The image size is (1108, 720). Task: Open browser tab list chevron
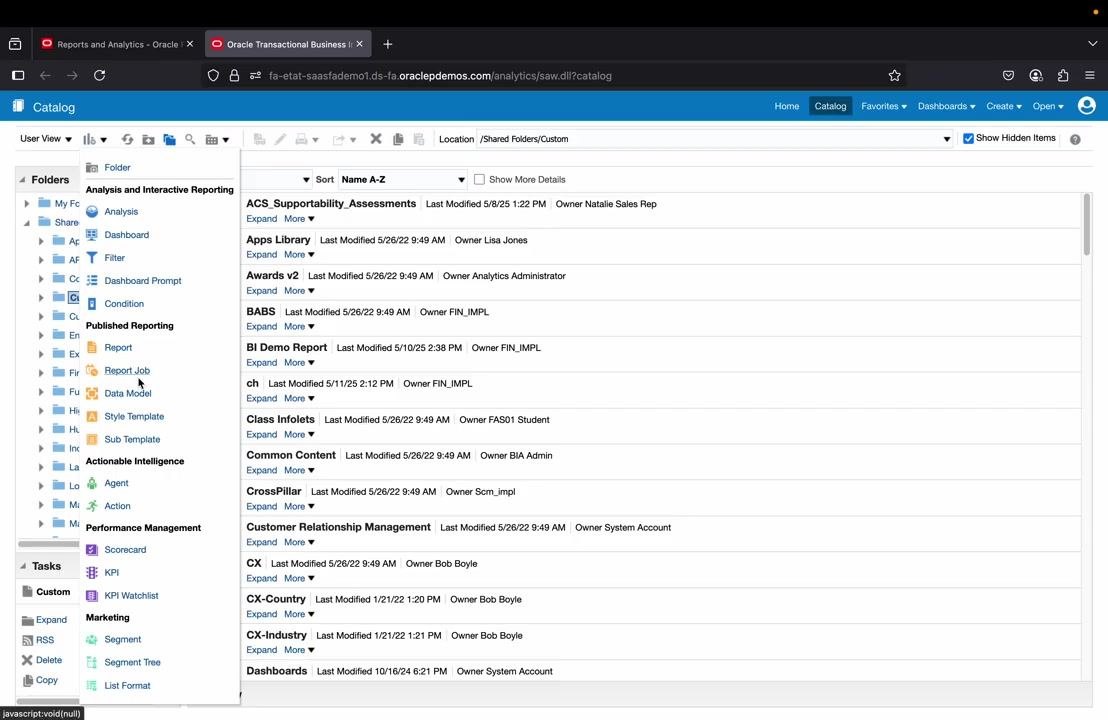coord(1092,44)
